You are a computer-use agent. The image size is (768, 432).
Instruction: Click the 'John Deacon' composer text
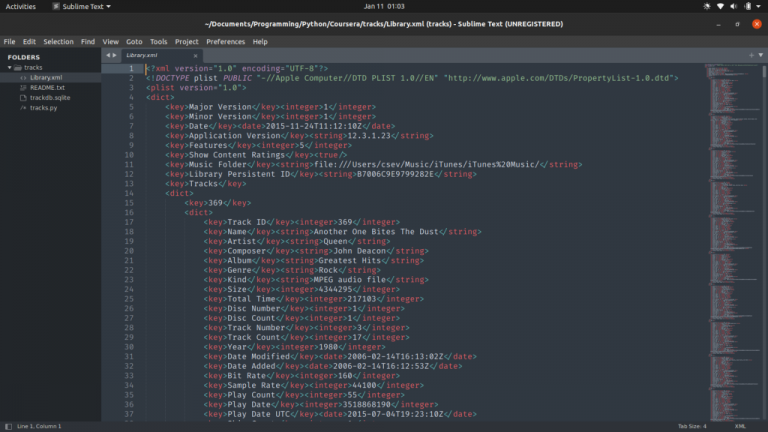pyautogui.click(x=360, y=251)
